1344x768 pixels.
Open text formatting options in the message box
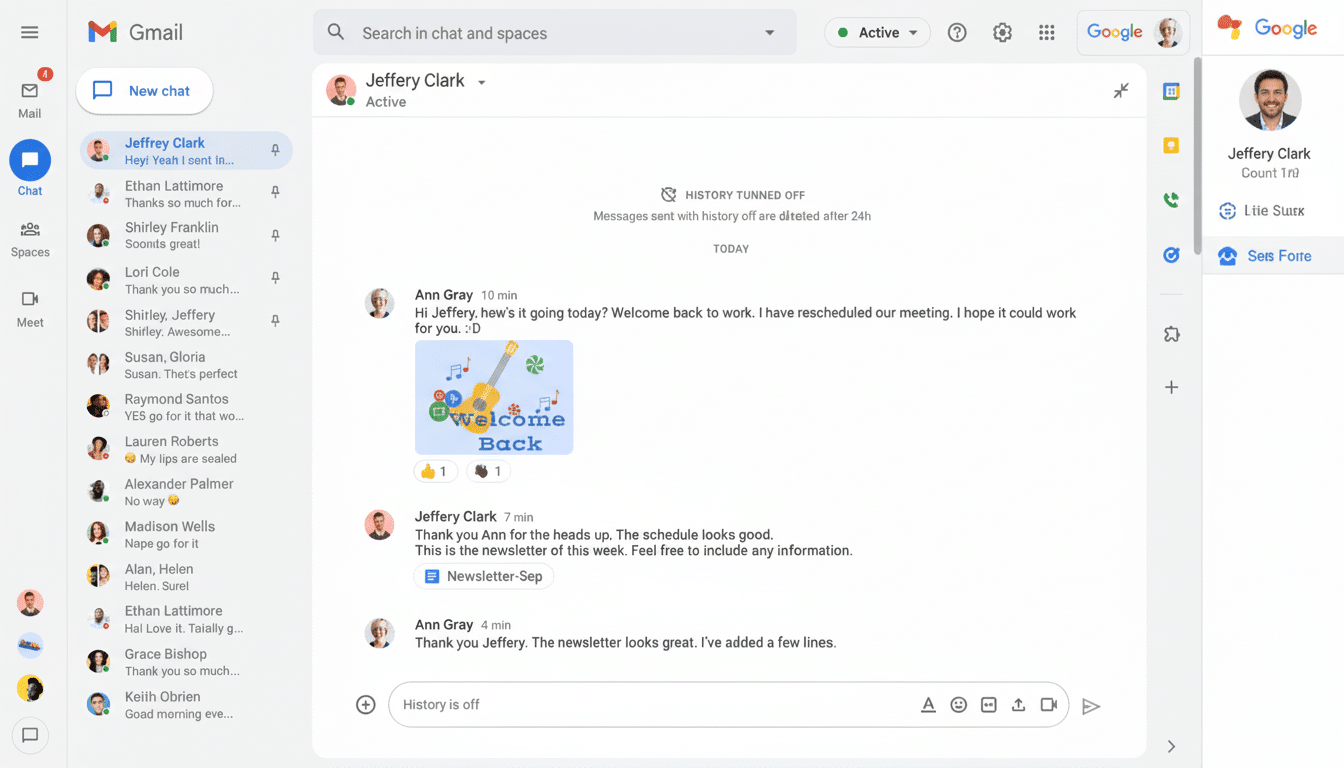coord(928,704)
